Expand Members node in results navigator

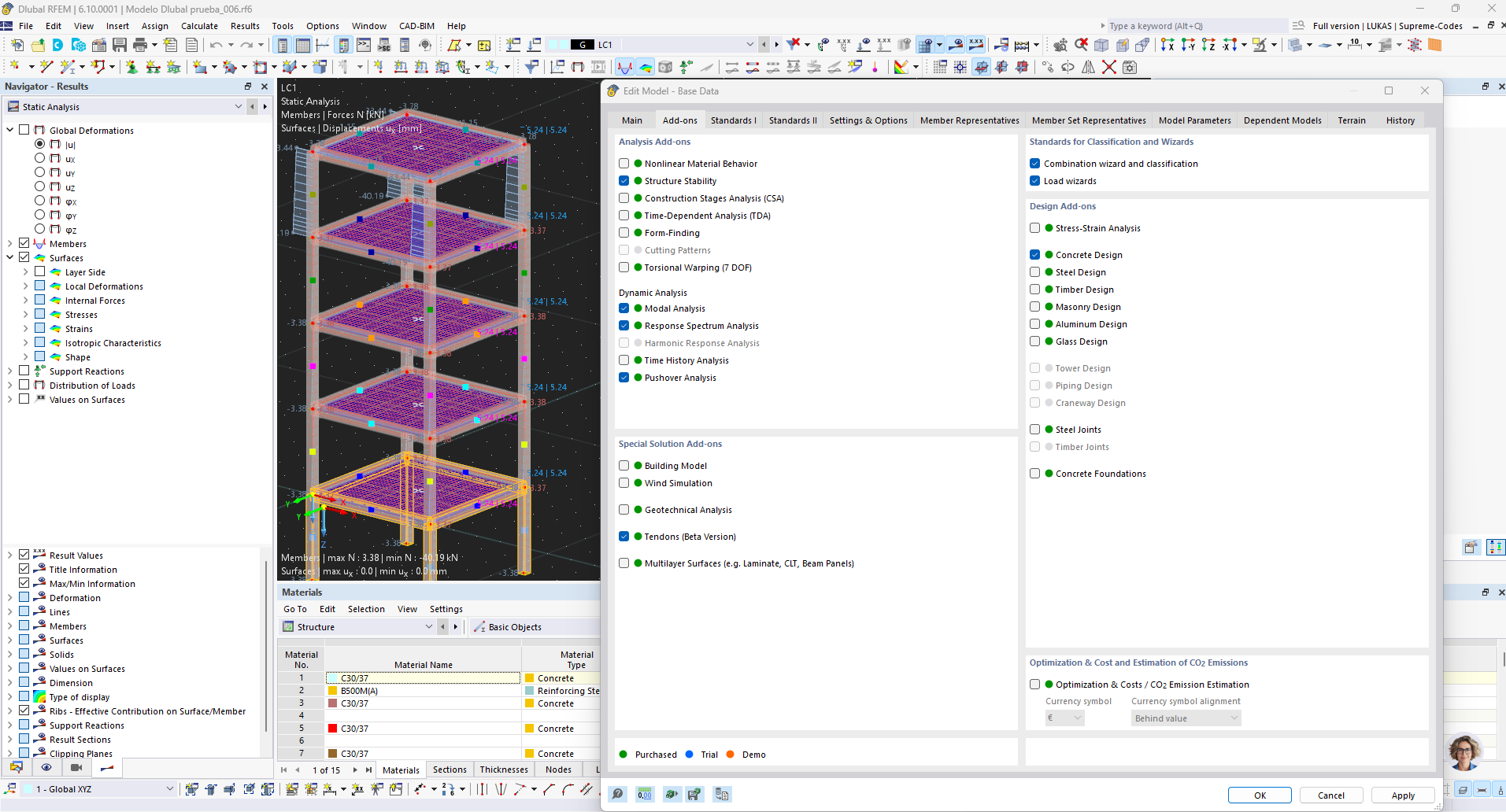pos(10,243)
